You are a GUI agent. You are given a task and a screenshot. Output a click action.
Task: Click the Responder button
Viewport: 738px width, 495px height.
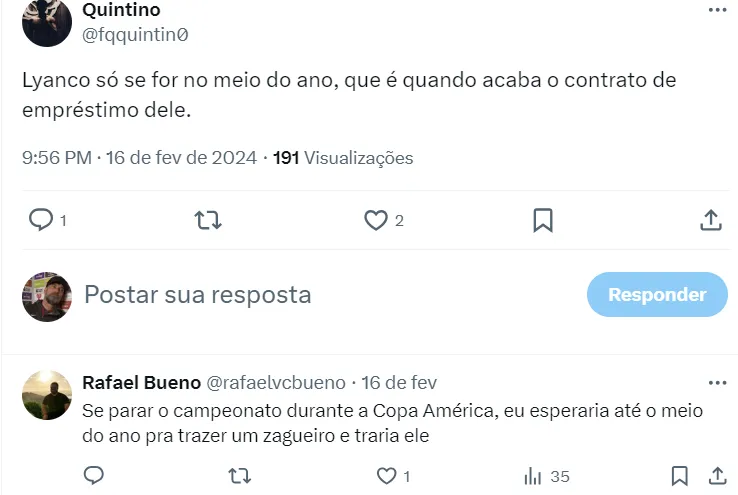(x=657, y=295)
